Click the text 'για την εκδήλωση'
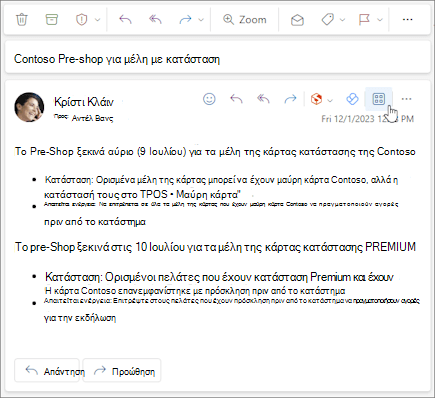The height and width of the screenshot is (398, 435). 80,318
